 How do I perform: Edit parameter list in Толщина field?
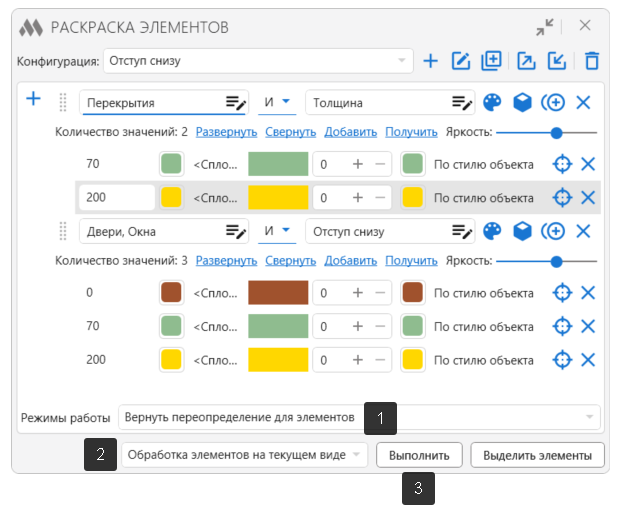pyautogui.click(x=462, y=103)
